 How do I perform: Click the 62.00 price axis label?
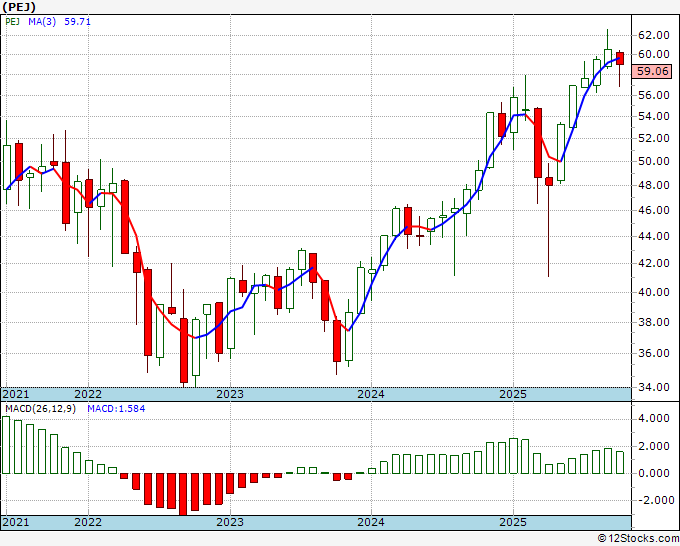tap(654, 35)
